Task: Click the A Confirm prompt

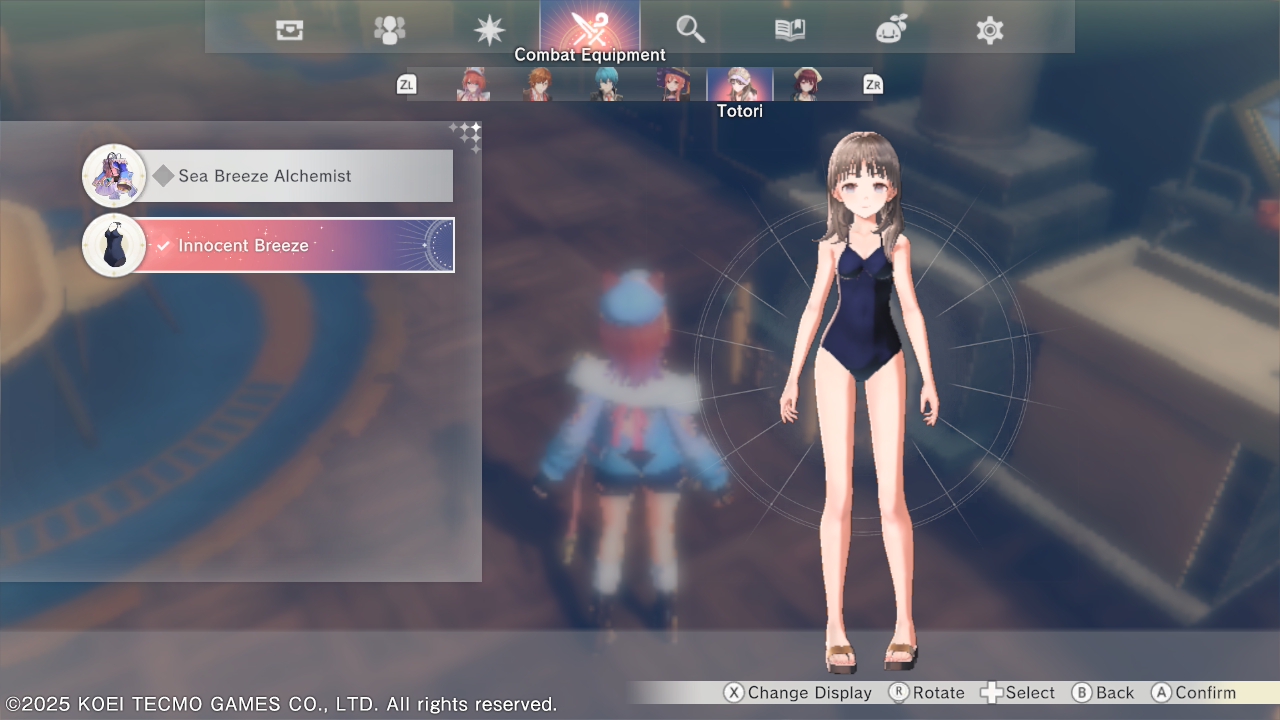Action: coord(1194,693)
